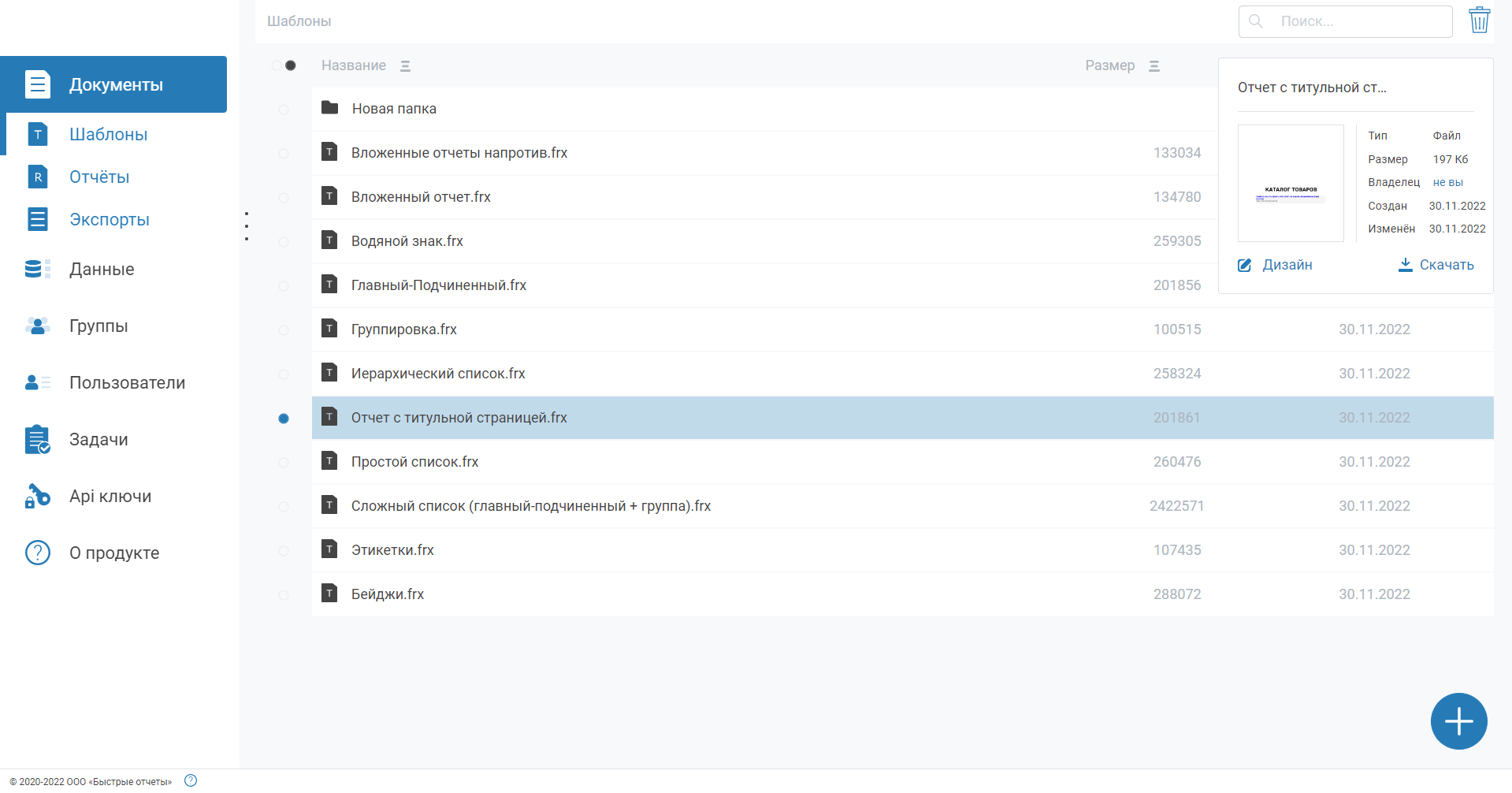The height and width of the screenshot is (793, 1512).
Task: Click the Поиск search field
Action: [1345, 21]
